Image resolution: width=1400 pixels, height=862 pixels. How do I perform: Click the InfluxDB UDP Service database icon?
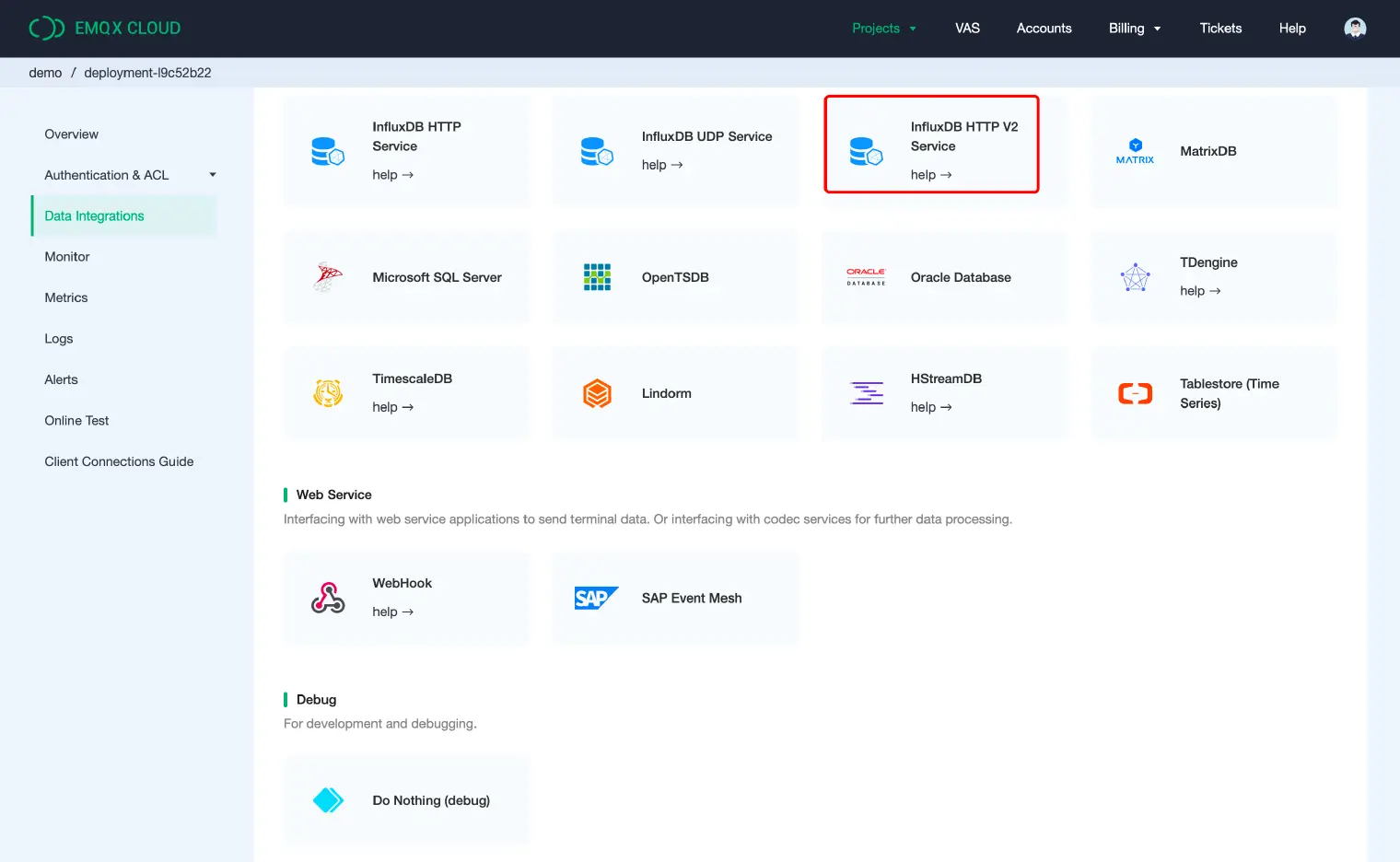(597, 151)
